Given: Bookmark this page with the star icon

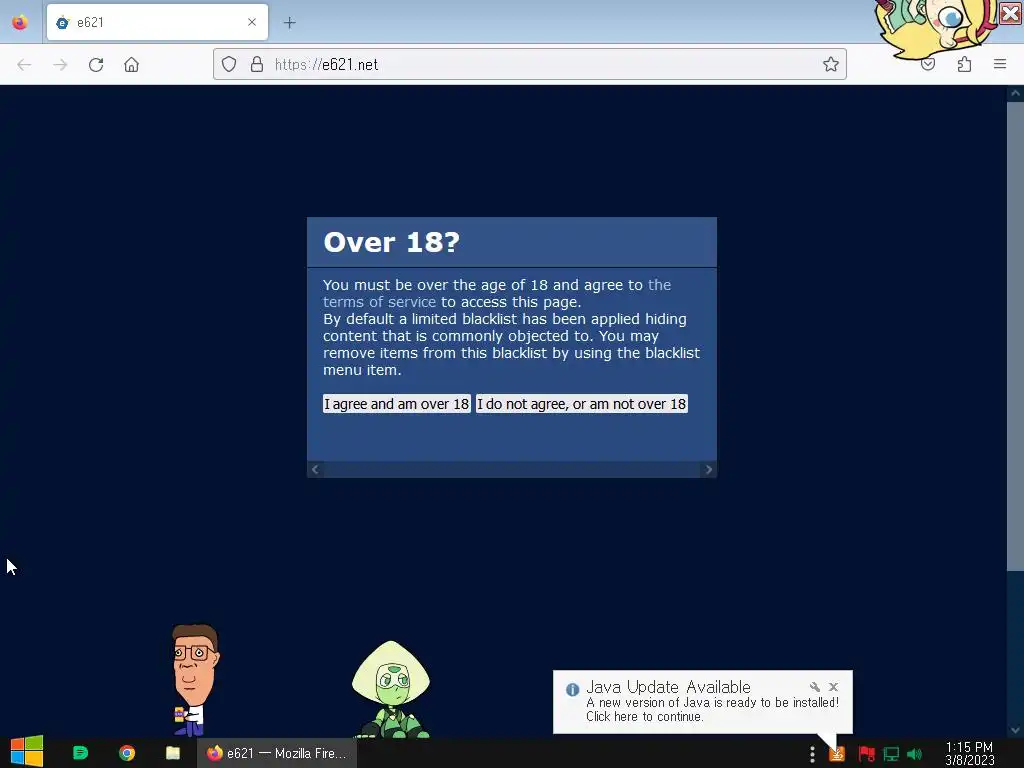Looking at the screenshot, I should 831,64.
